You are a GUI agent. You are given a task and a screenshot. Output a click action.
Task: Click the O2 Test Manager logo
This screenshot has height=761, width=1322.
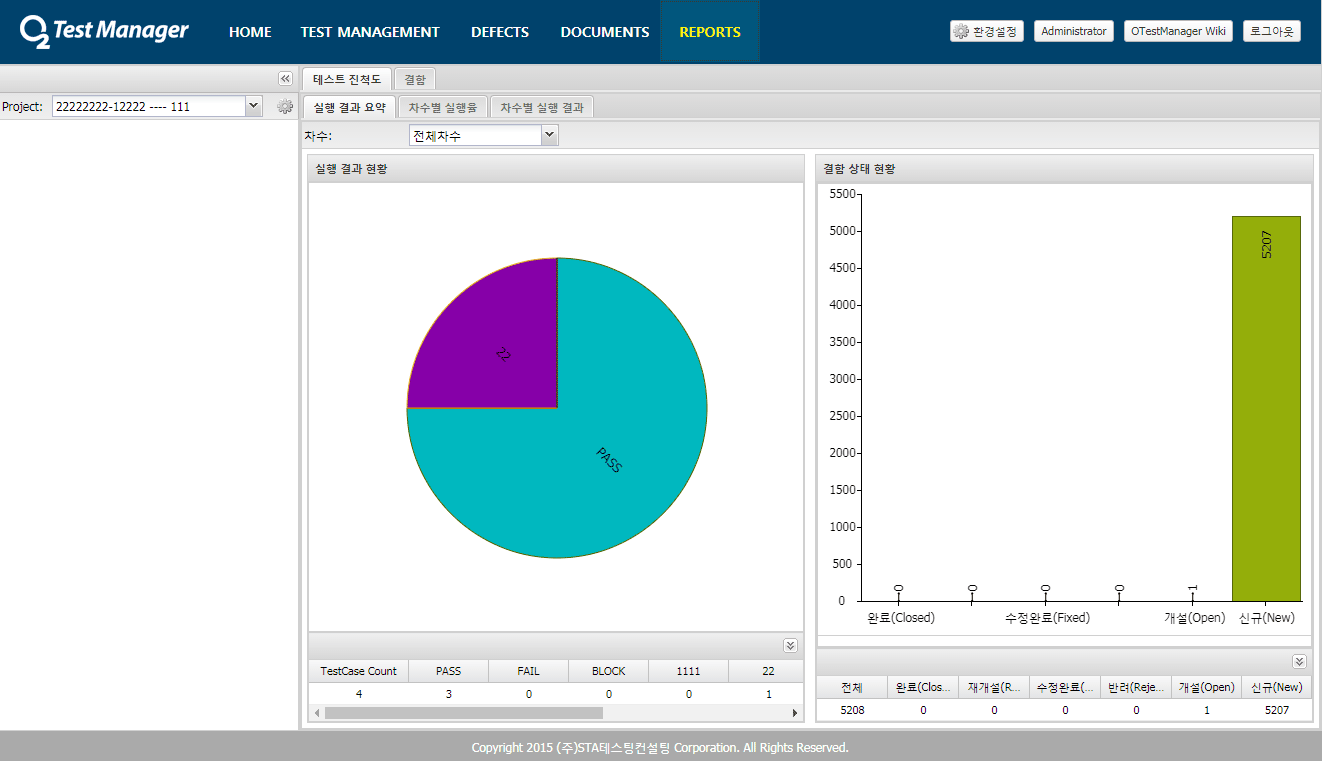(104, 31)
